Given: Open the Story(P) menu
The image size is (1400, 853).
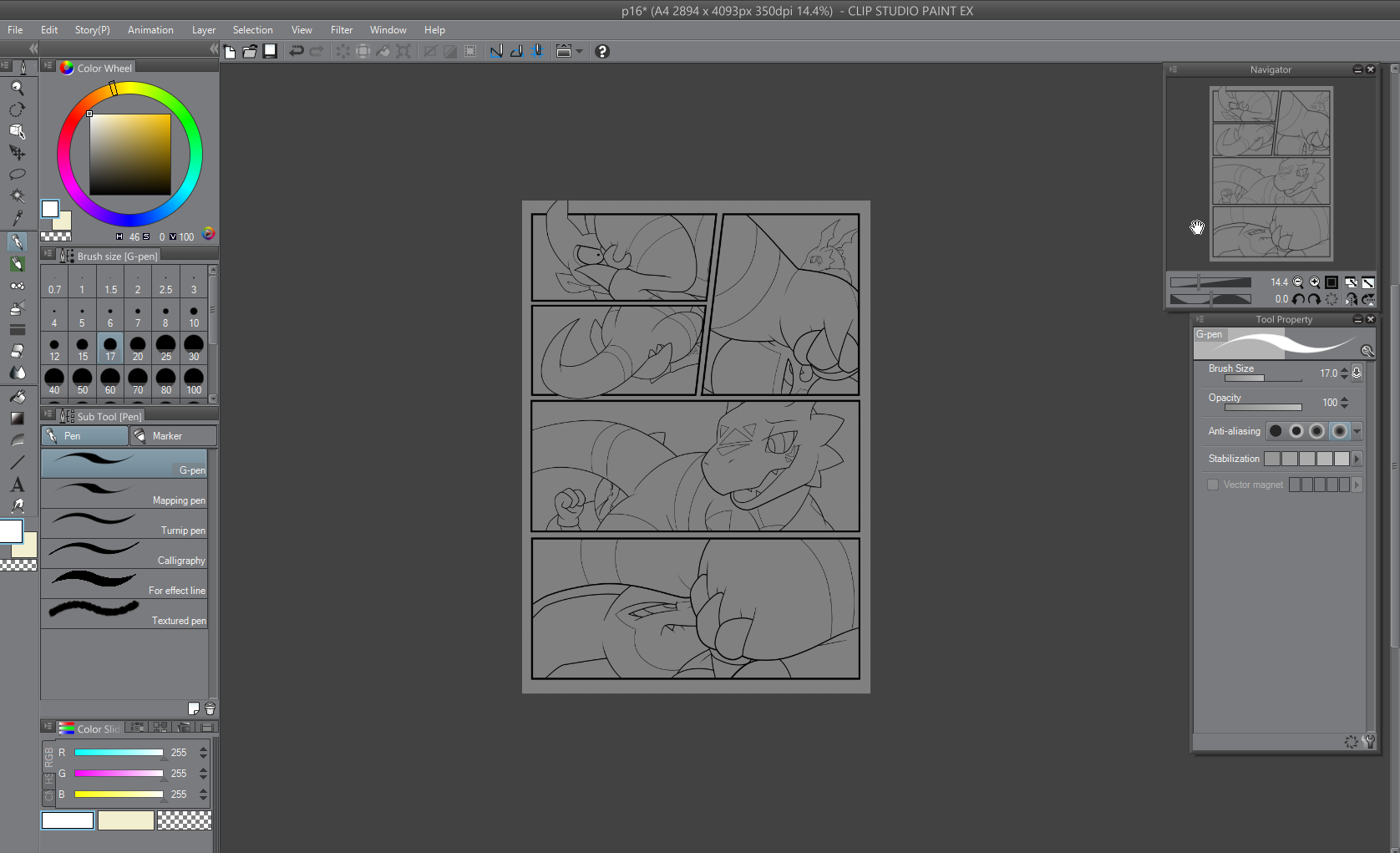Looking at the screenshot, I should pos(92,30).
